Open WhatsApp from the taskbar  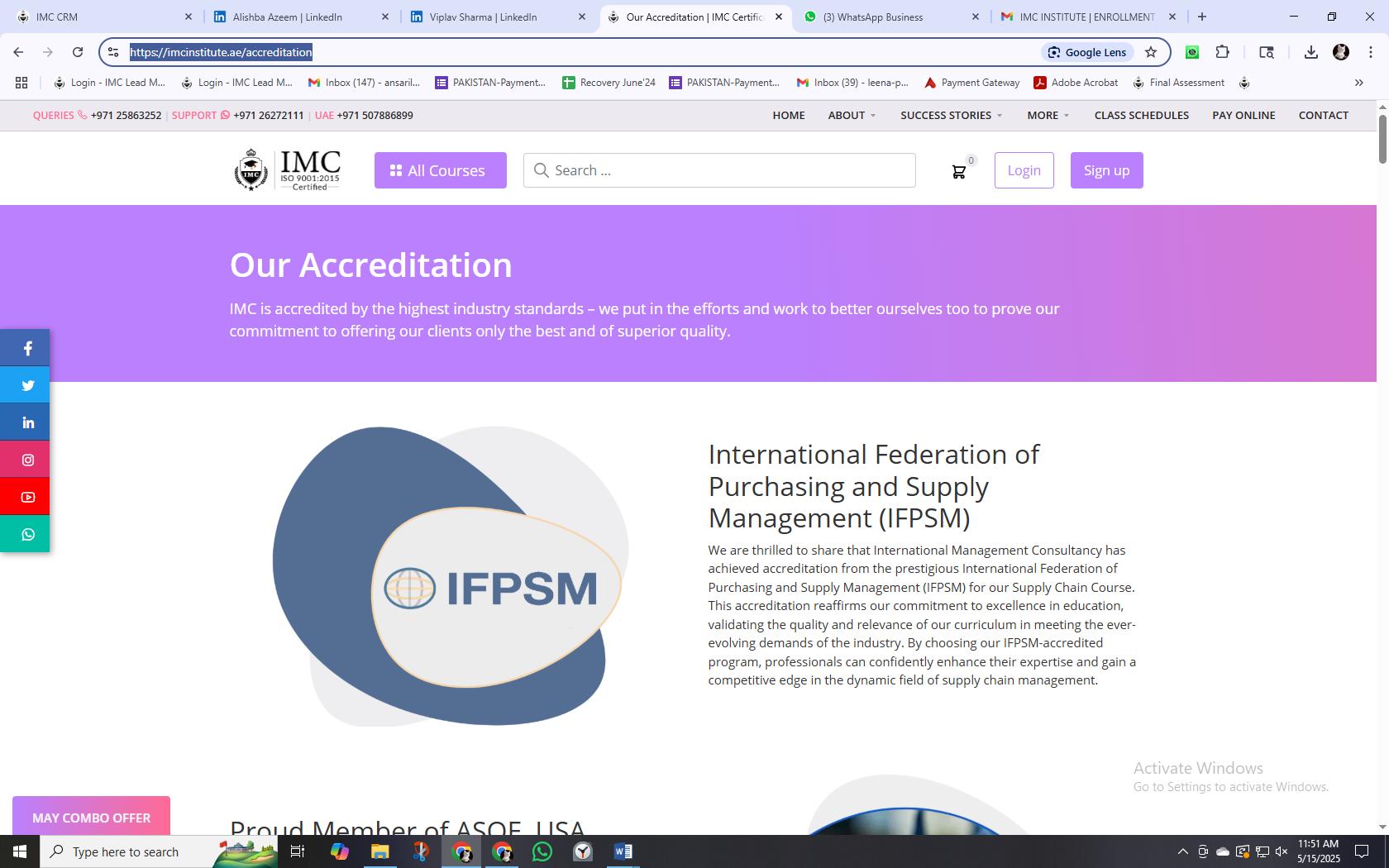tap(542, 851)
